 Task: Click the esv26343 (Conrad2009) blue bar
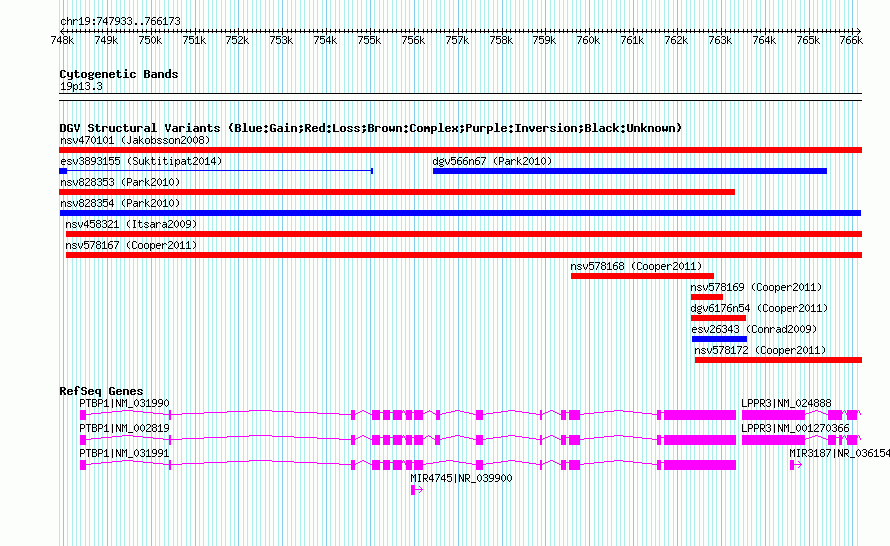click(719, 339)
